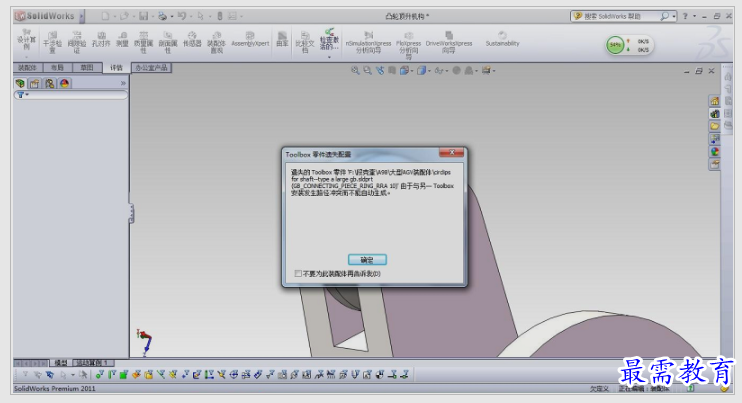The image size is (742, 403).
Task: Zoom to fit in the view toolbar
Action: coord(355,70)
